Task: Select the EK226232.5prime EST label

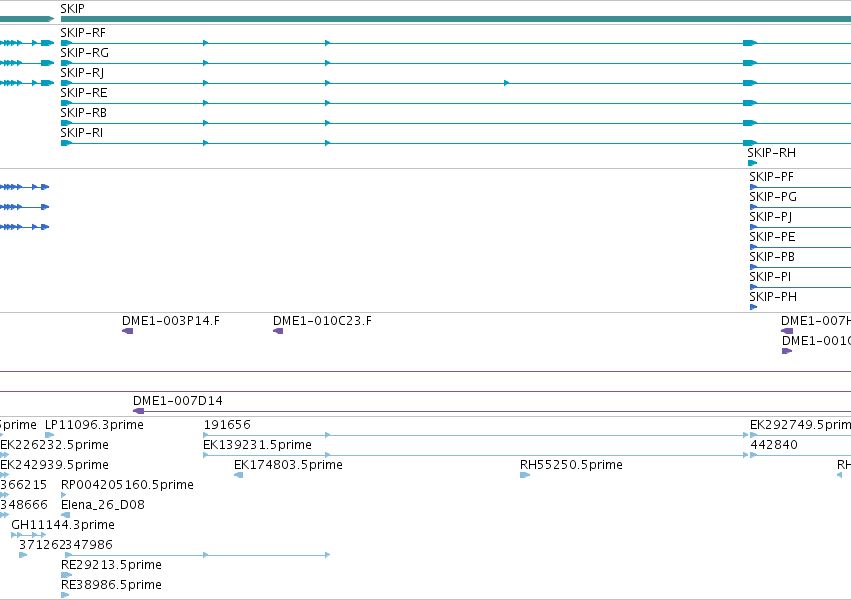Action: [x=54, y=445]
